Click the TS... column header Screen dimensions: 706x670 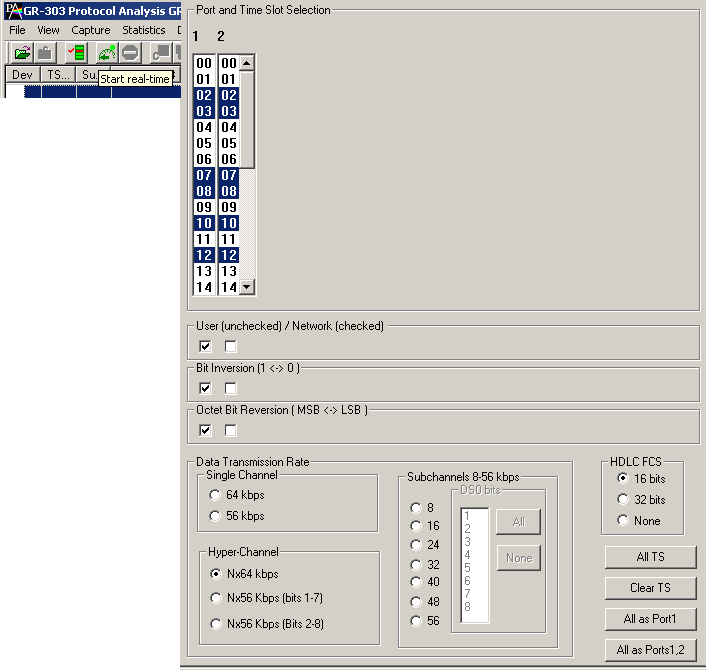point(59,75)
